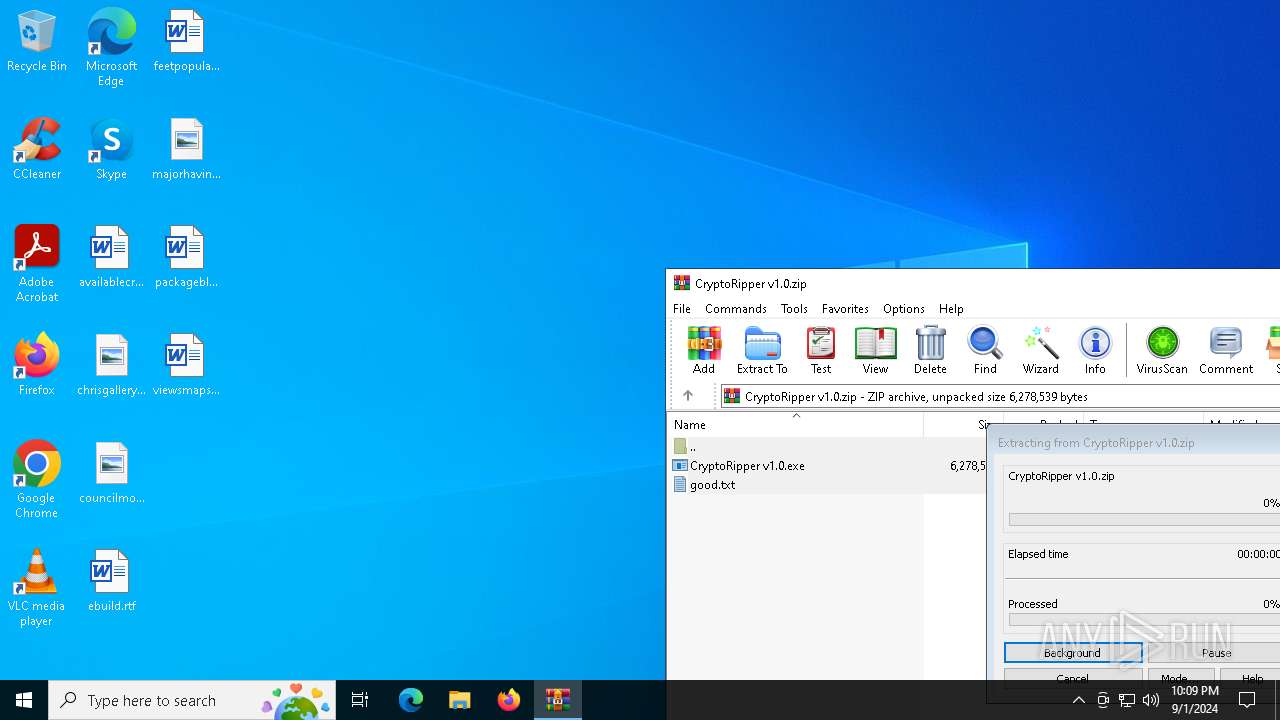
Task: Select Adobe Acrobat desktop icon
Action: coord(37,264)
